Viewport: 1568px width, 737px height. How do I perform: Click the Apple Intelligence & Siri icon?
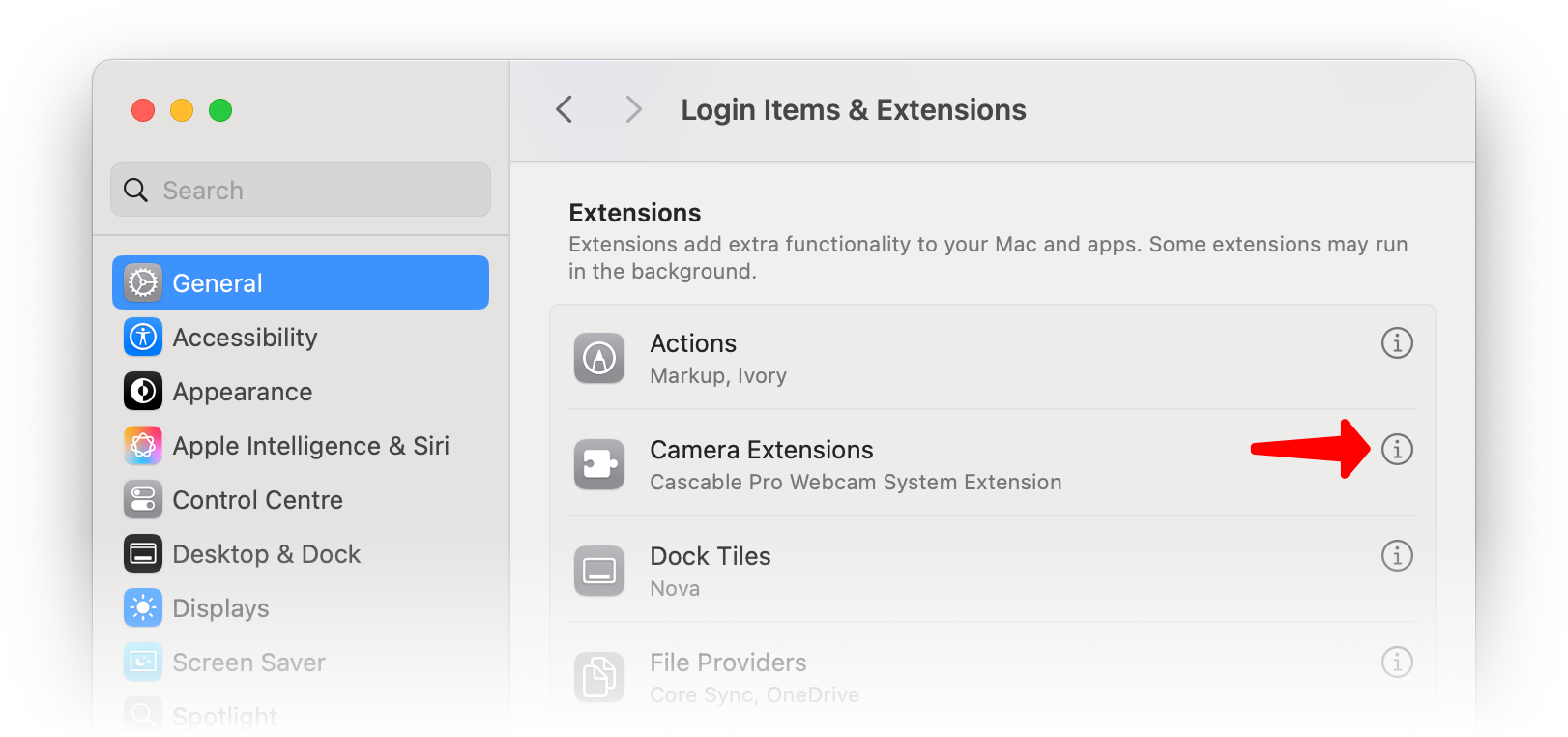(143, 445)
